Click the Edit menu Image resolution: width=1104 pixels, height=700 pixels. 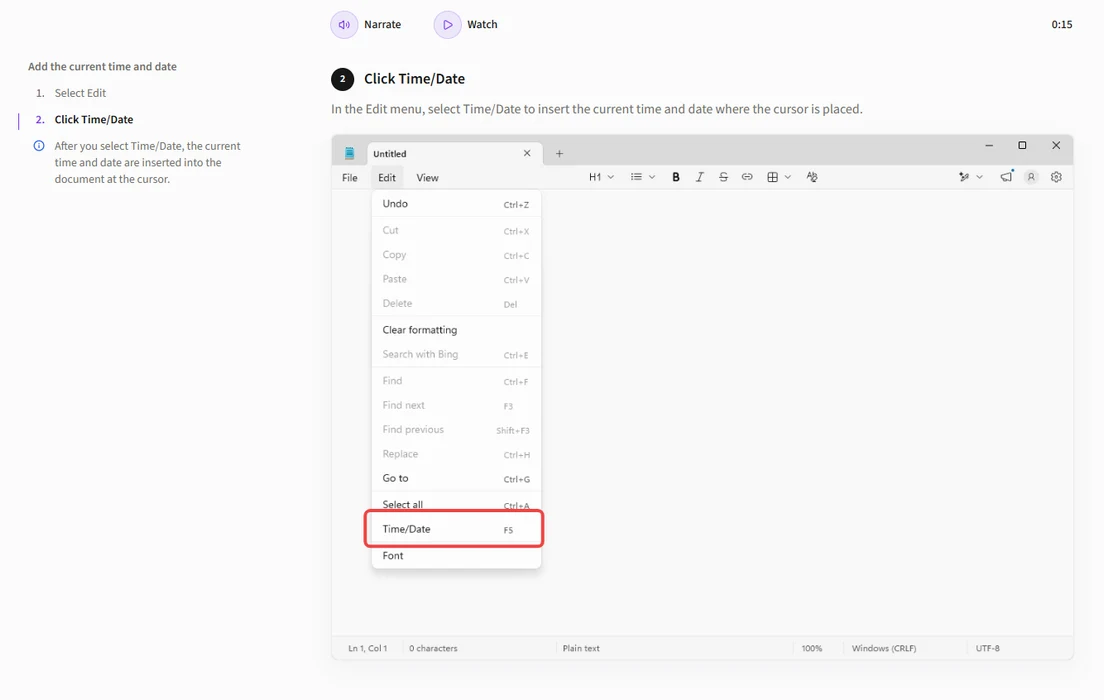pos(387,178)
